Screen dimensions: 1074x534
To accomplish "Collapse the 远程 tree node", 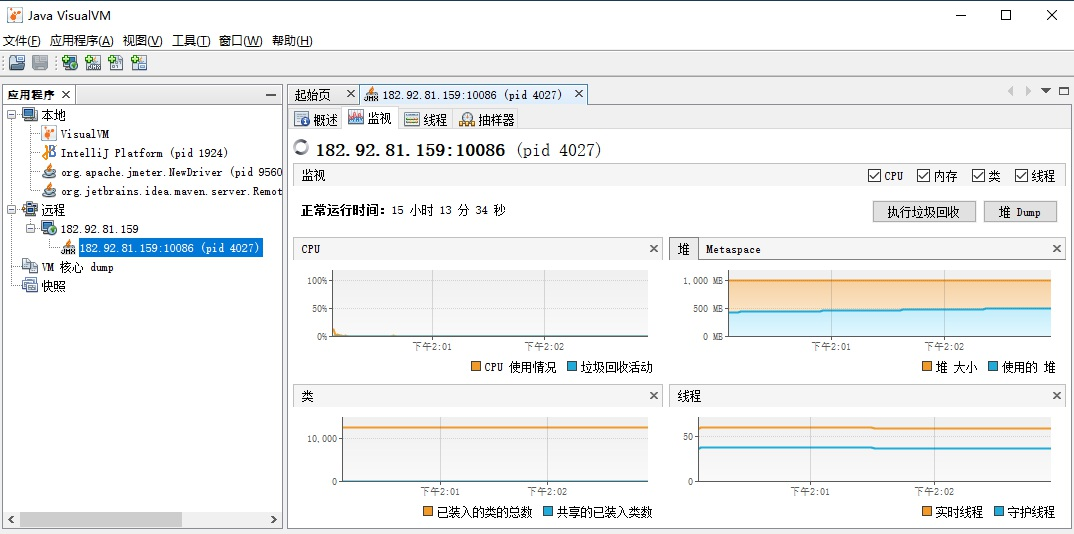I will 12,210.
